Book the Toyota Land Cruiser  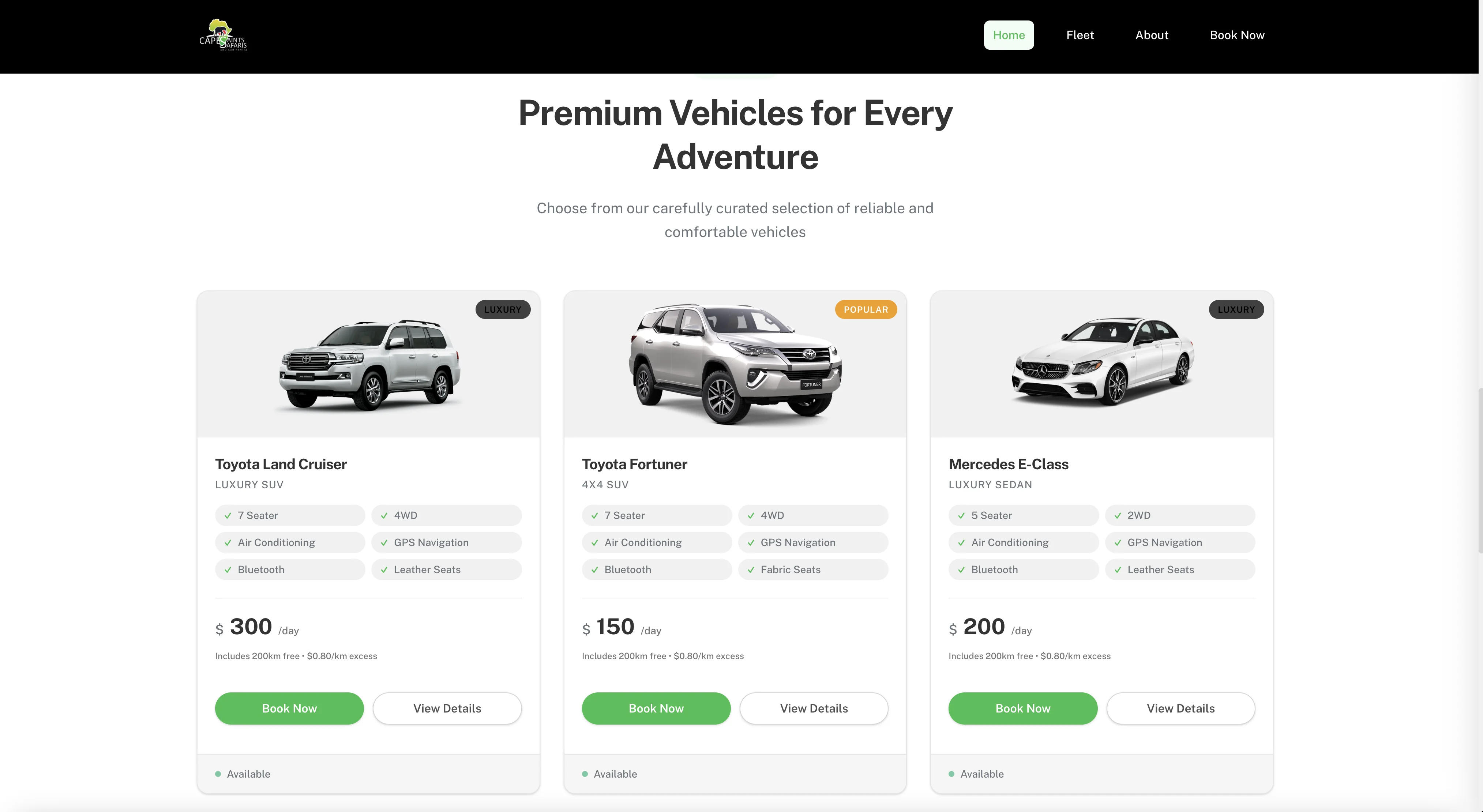pos(290,708)
